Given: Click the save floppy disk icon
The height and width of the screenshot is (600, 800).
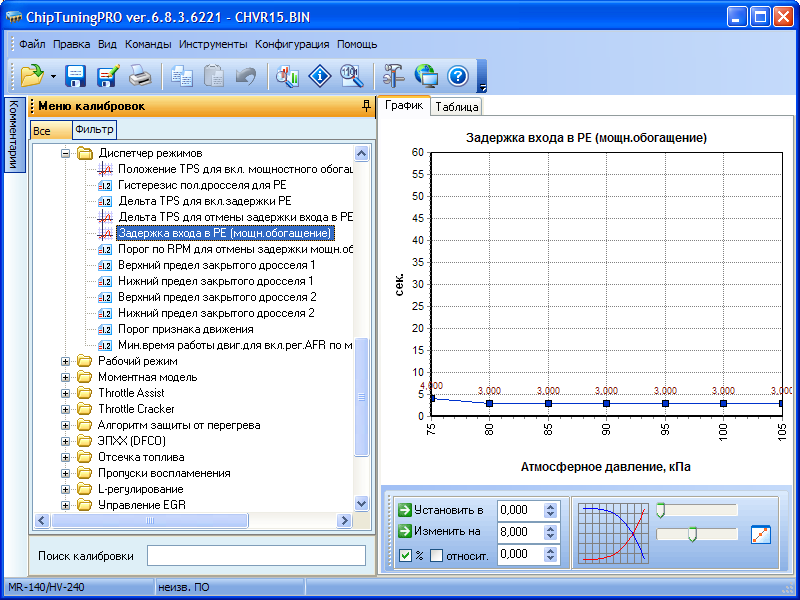Looking at the screenshot, I should tap(76, 75).
